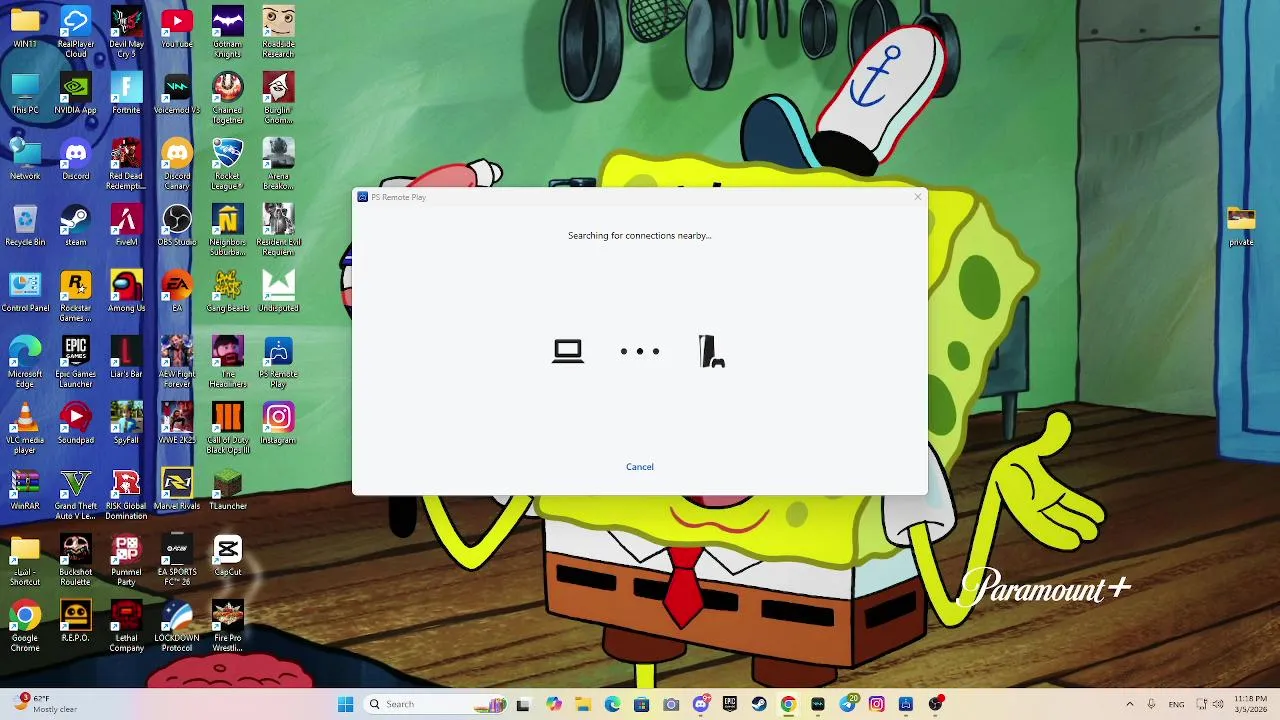Image resolution: width=1280 pixels, height=720 pixels.
Task: Launch Chained Together desktop shortcut
Action: (x=227, y=98)
